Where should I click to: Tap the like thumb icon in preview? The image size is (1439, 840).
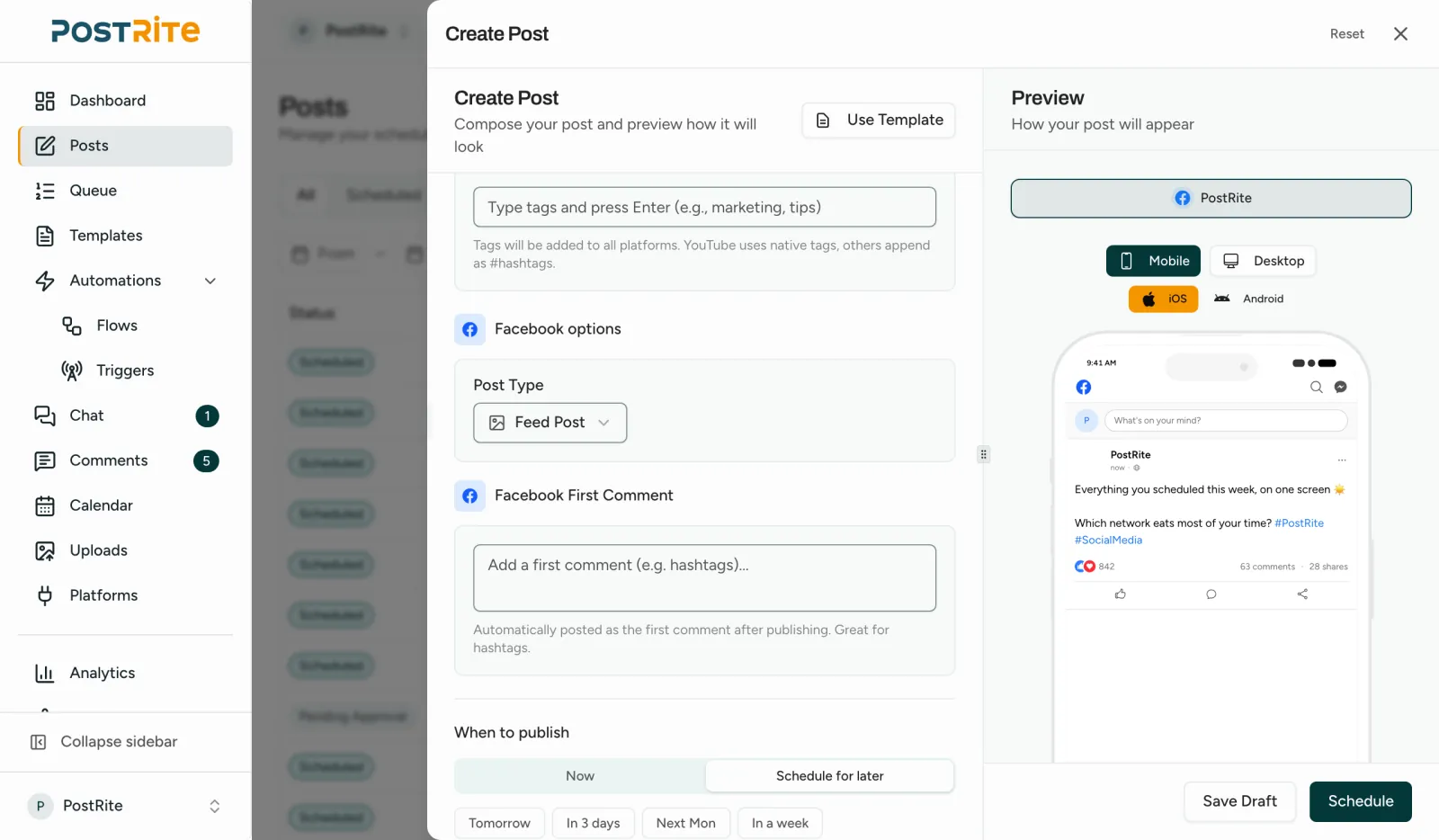1121,594
